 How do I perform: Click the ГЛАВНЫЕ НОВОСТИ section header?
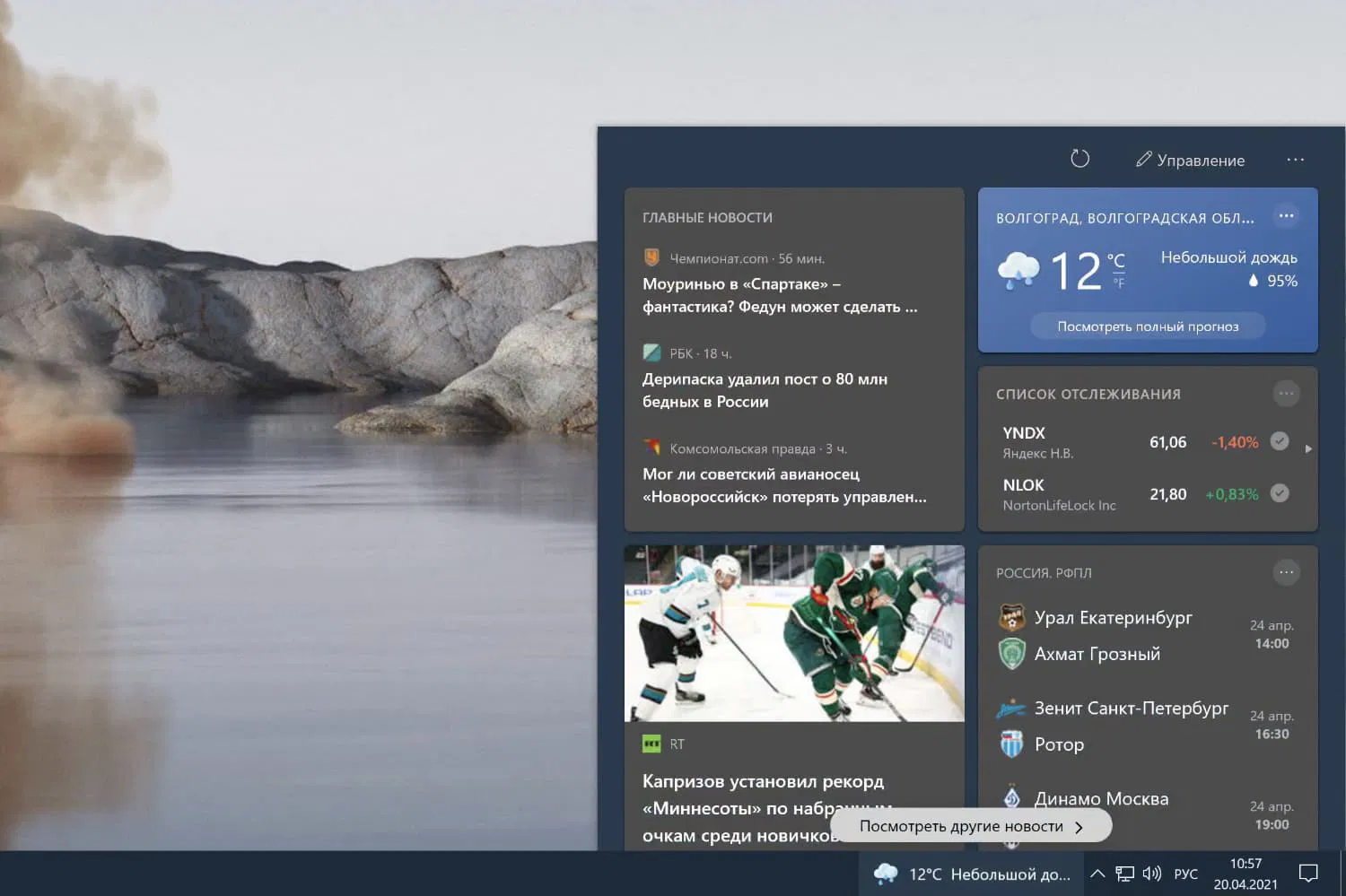[x=707, y=218]
